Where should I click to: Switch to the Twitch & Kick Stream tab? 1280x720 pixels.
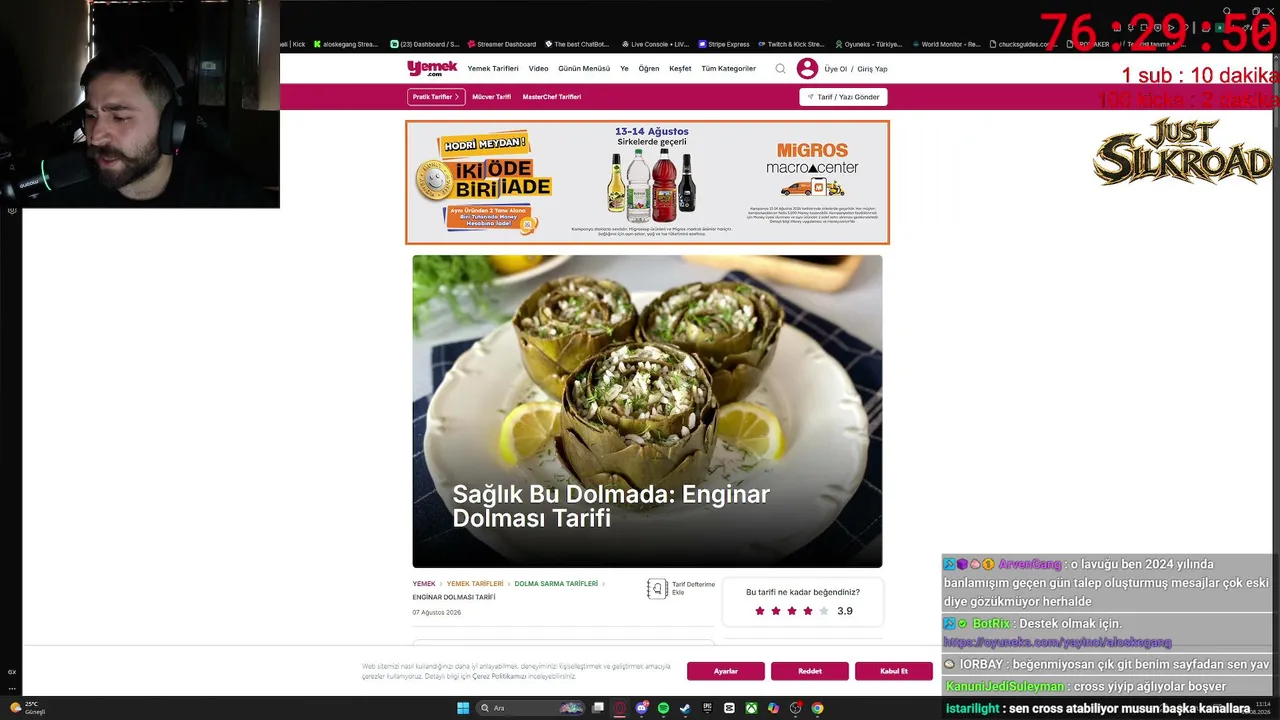pyautogui.click(x=791, y=44)
